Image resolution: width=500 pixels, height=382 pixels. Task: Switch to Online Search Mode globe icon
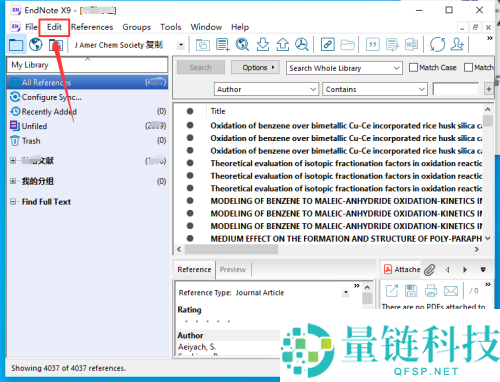(x=36, y=44)
